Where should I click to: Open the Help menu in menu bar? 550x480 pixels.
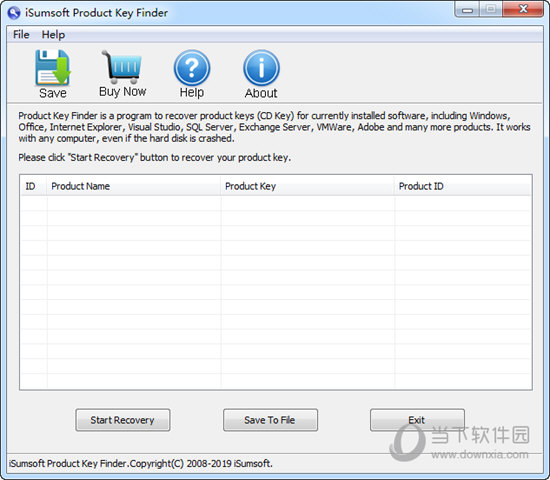(53, 34)
